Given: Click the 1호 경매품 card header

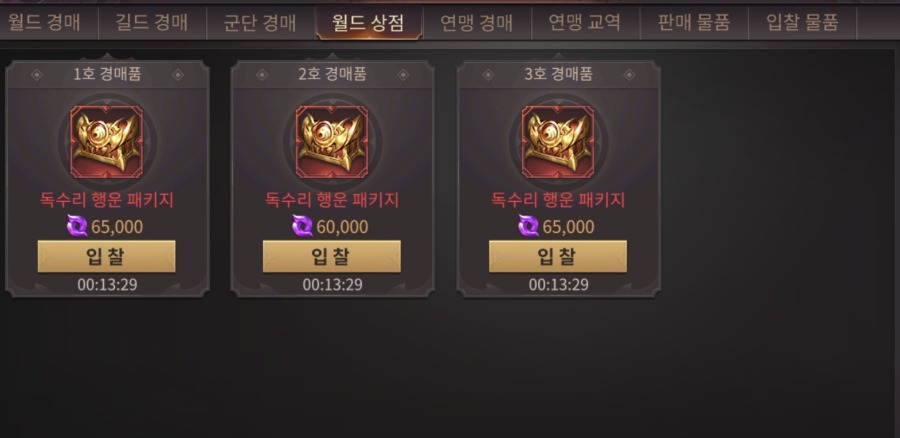Looking at the screenshot, I should pos(107,75).
